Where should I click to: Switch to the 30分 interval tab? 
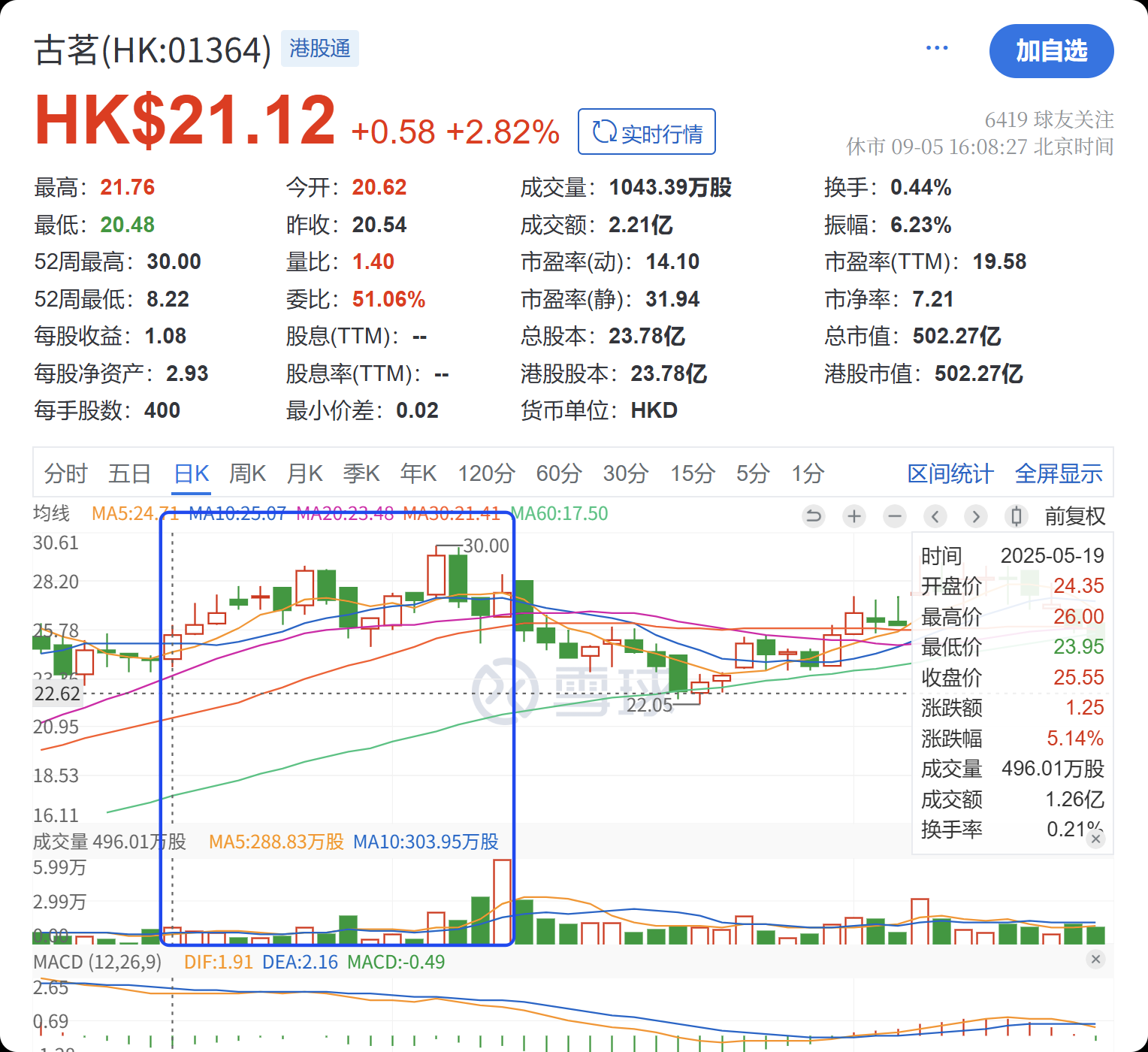[626, 473]
